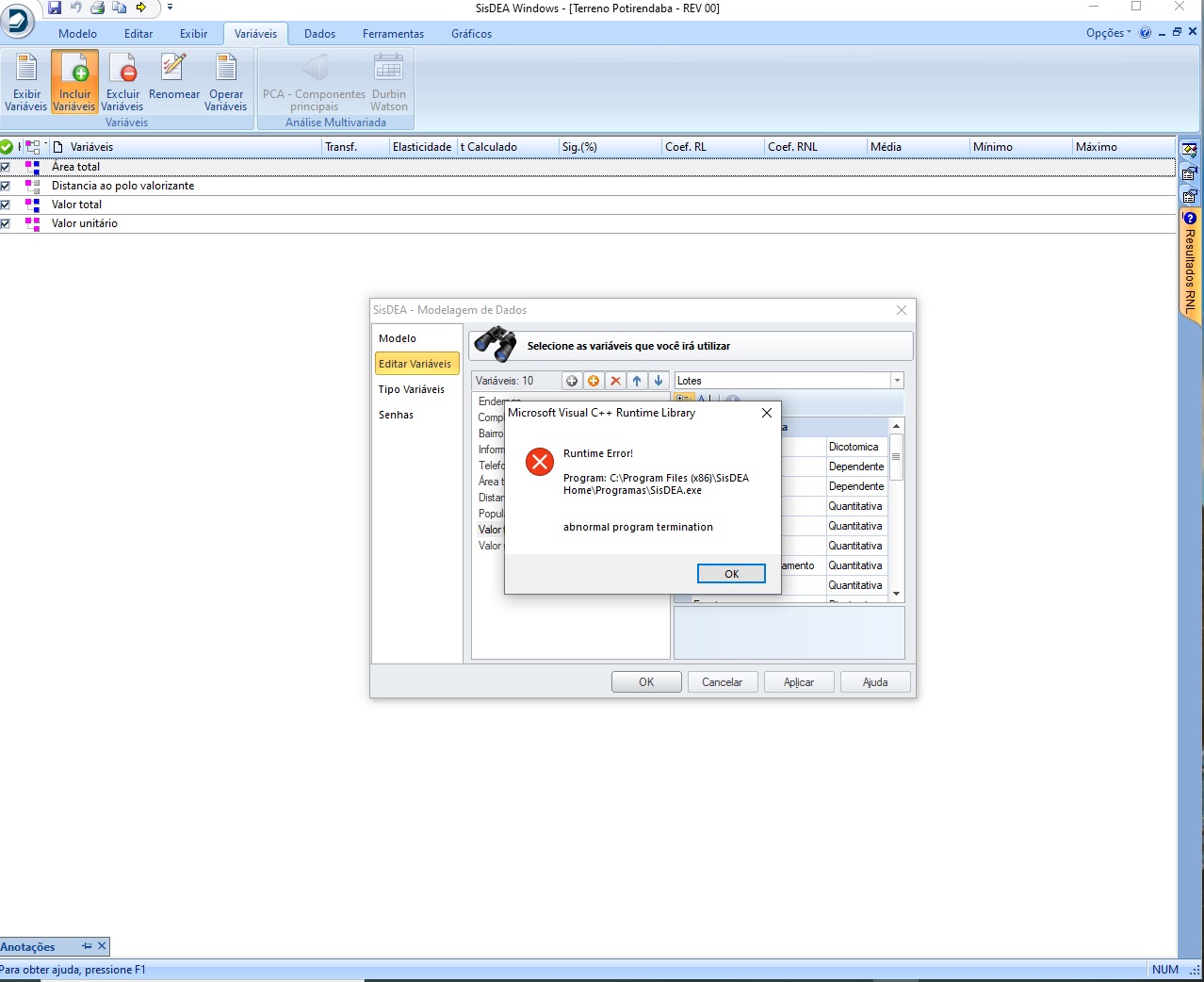1204x982 pixels.
Task: Click the variable type icon in grid header
Action: (x=33, y=147)
